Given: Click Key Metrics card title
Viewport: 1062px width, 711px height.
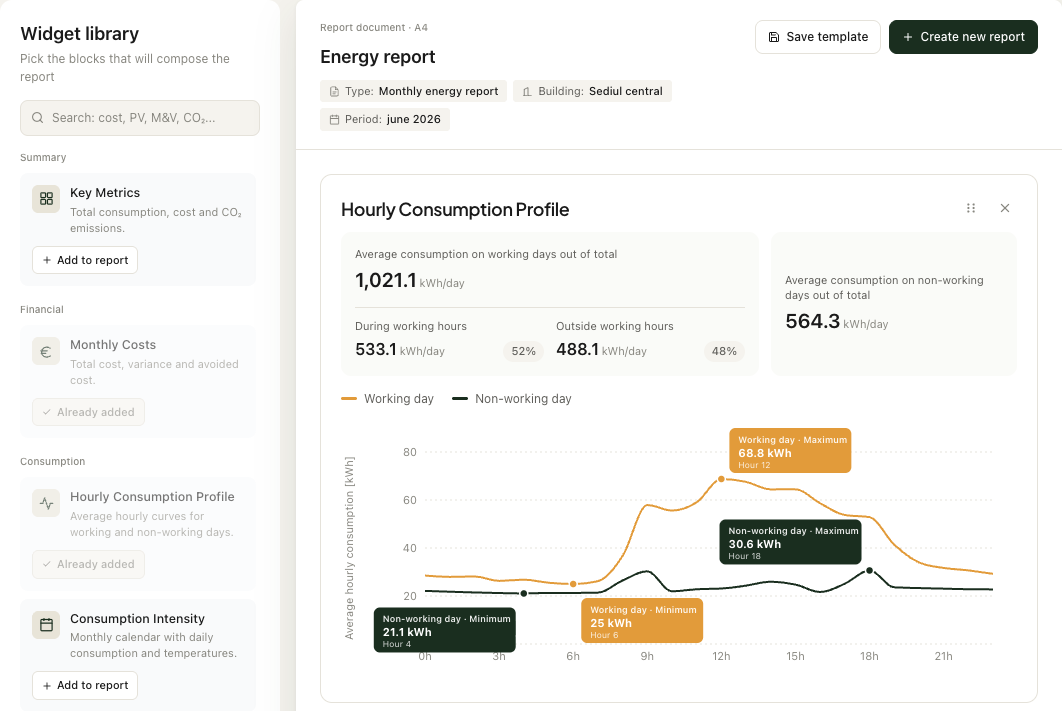Looking at the screenshot, I should 105,193.
